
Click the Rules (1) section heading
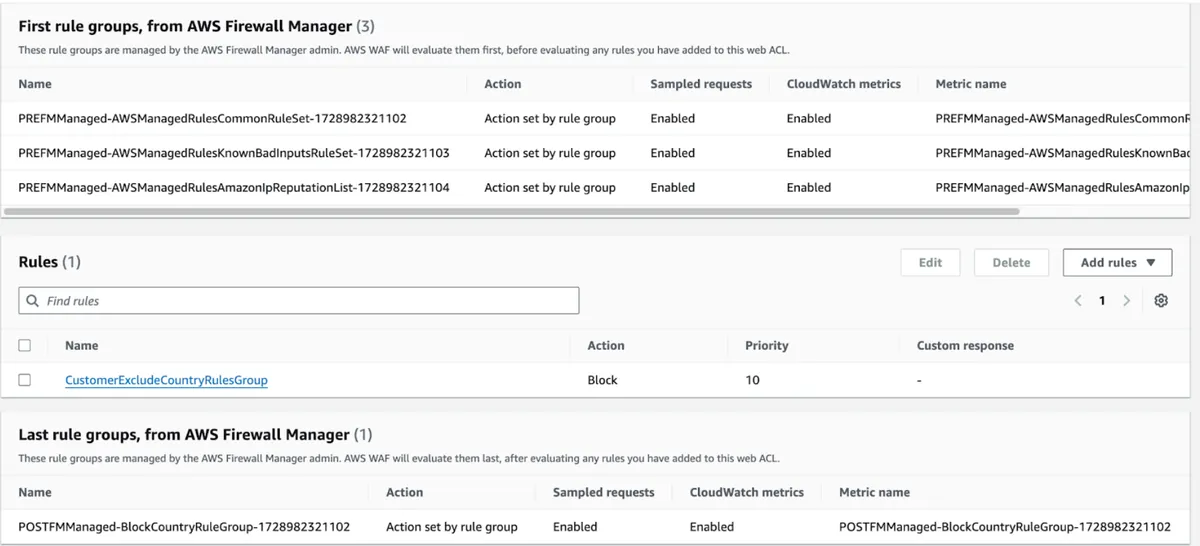click(x=50, y=262)
